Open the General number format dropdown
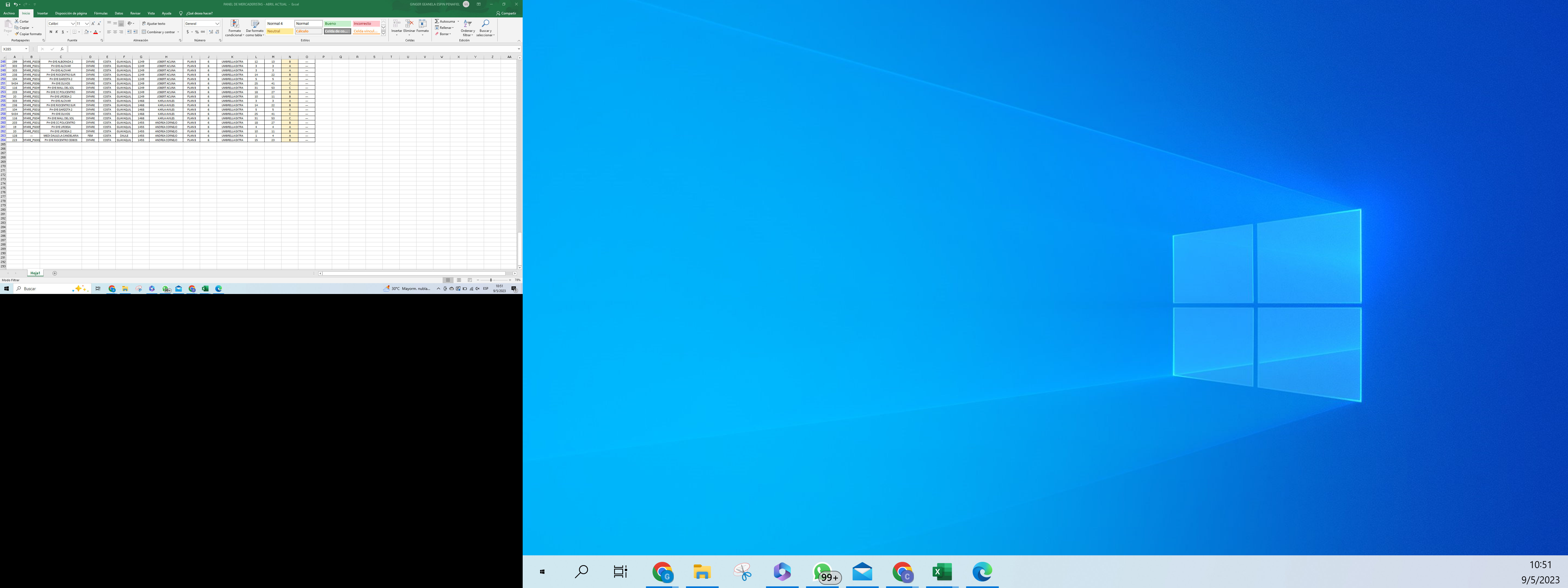 217,24
